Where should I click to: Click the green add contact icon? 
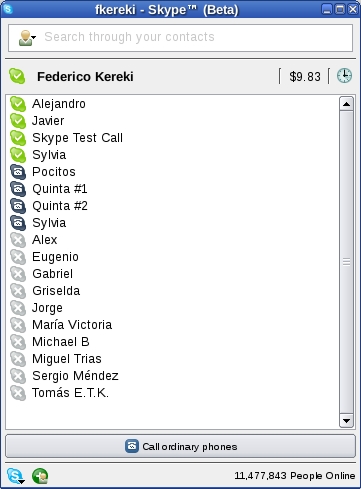click(40, 476)
